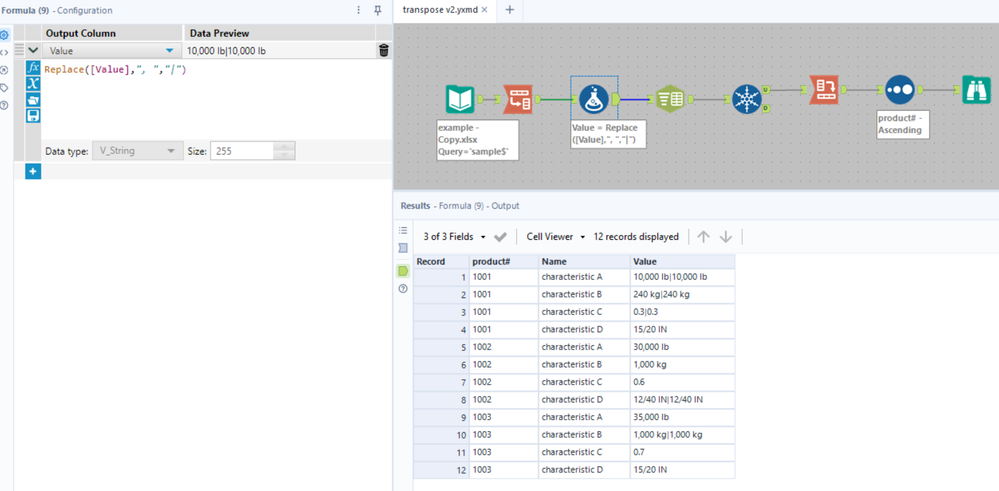Collapse the Value expression chevron

pyautogui.click(x=33, y=50)
